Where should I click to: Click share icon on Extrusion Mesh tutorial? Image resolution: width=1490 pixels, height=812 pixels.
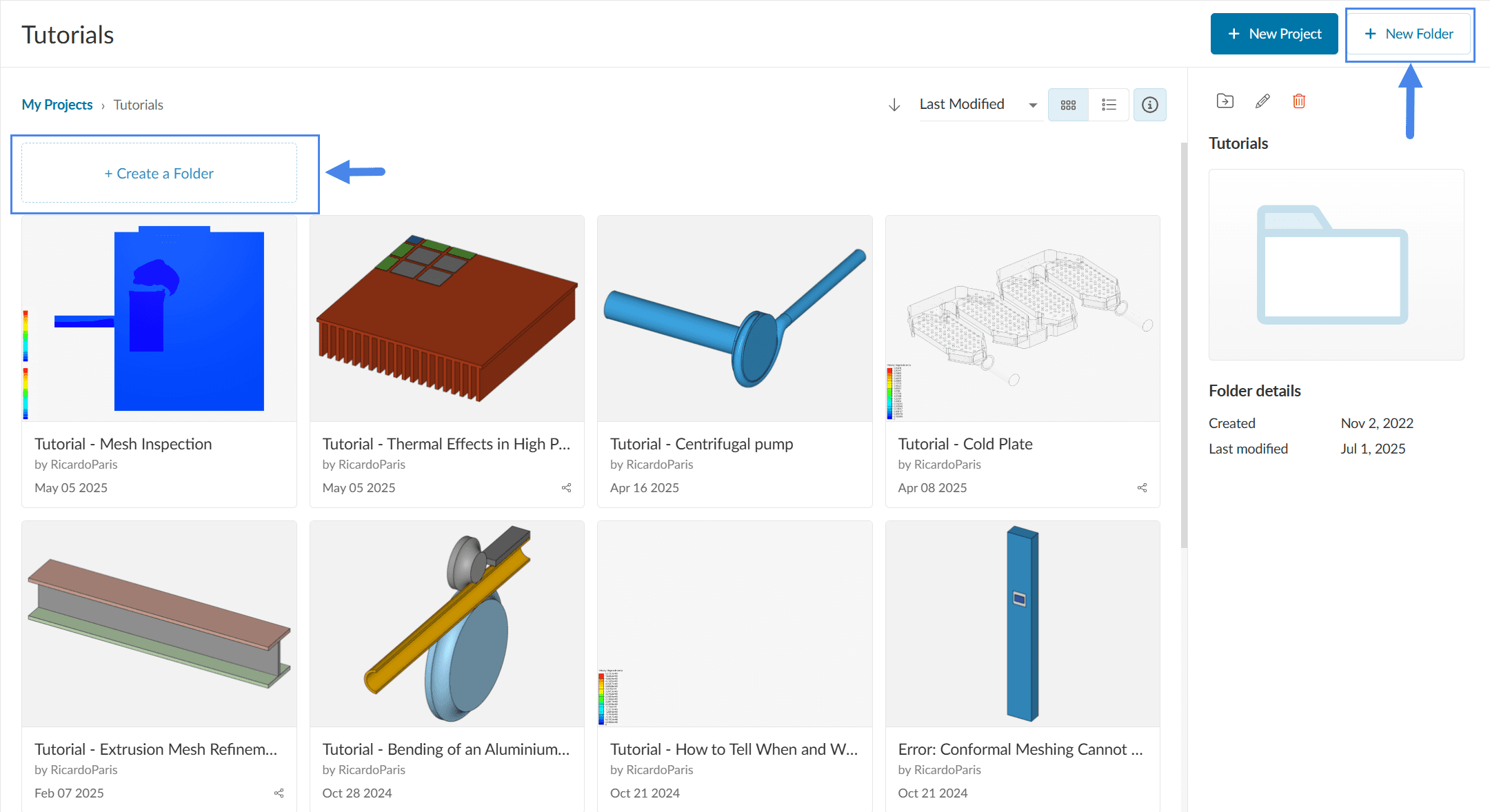(279, 793)
